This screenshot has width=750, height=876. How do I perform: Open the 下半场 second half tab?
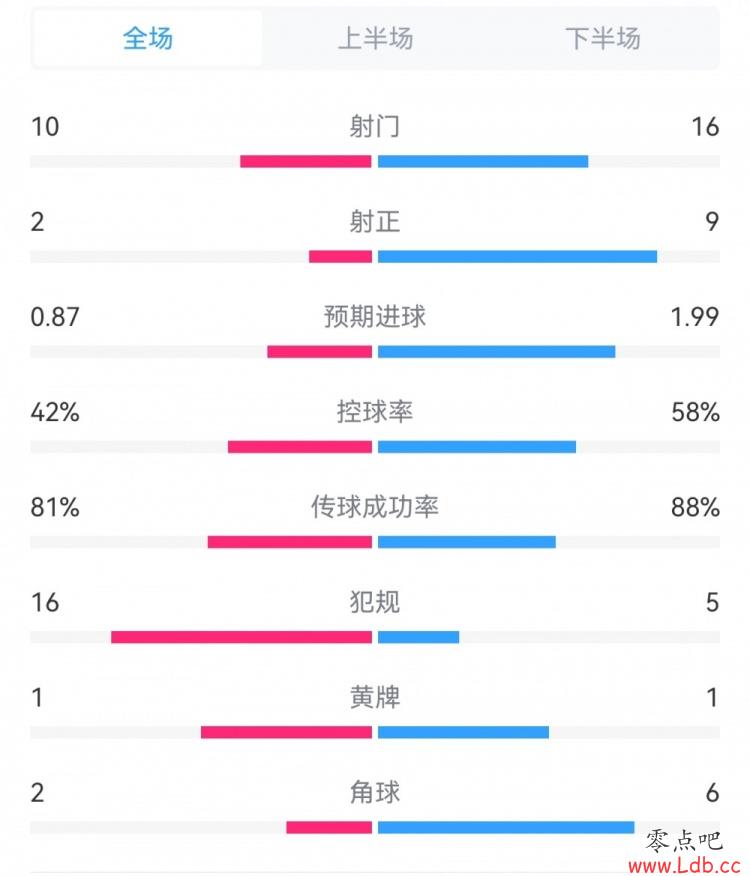coord(602,39)
